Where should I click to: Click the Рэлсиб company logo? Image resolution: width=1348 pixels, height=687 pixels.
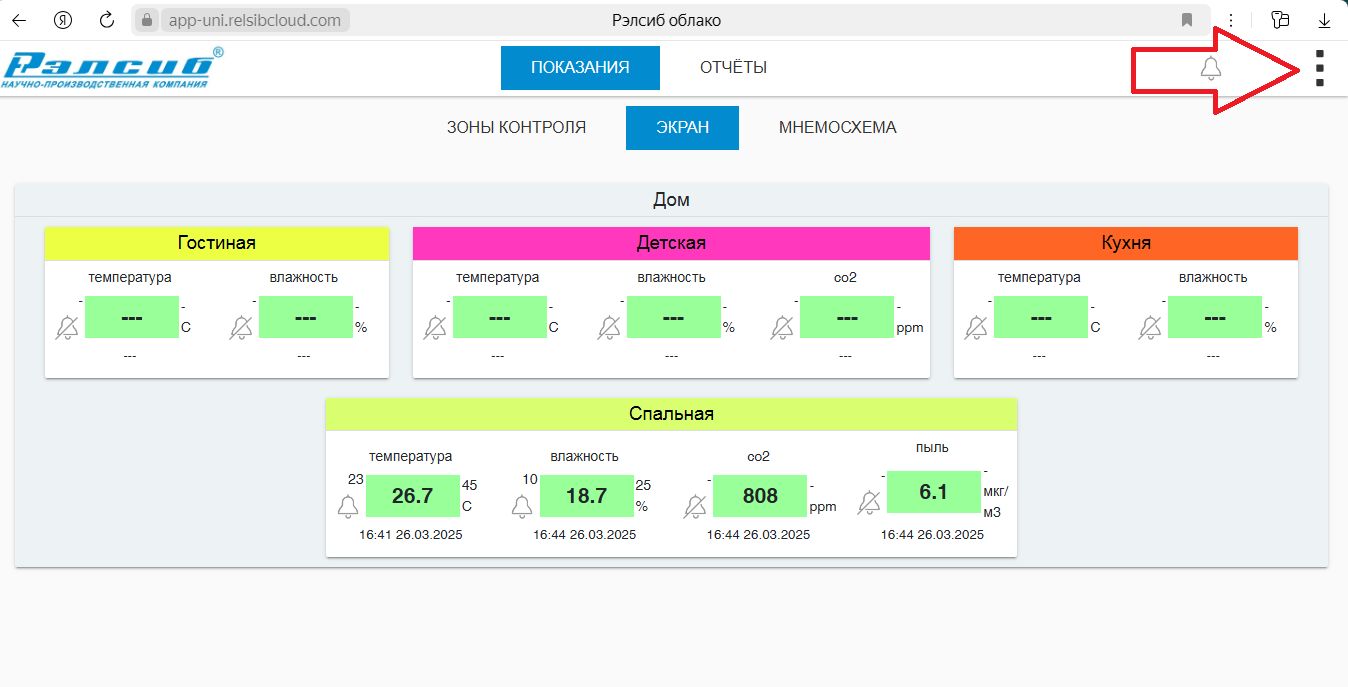[x=112, y=68]
